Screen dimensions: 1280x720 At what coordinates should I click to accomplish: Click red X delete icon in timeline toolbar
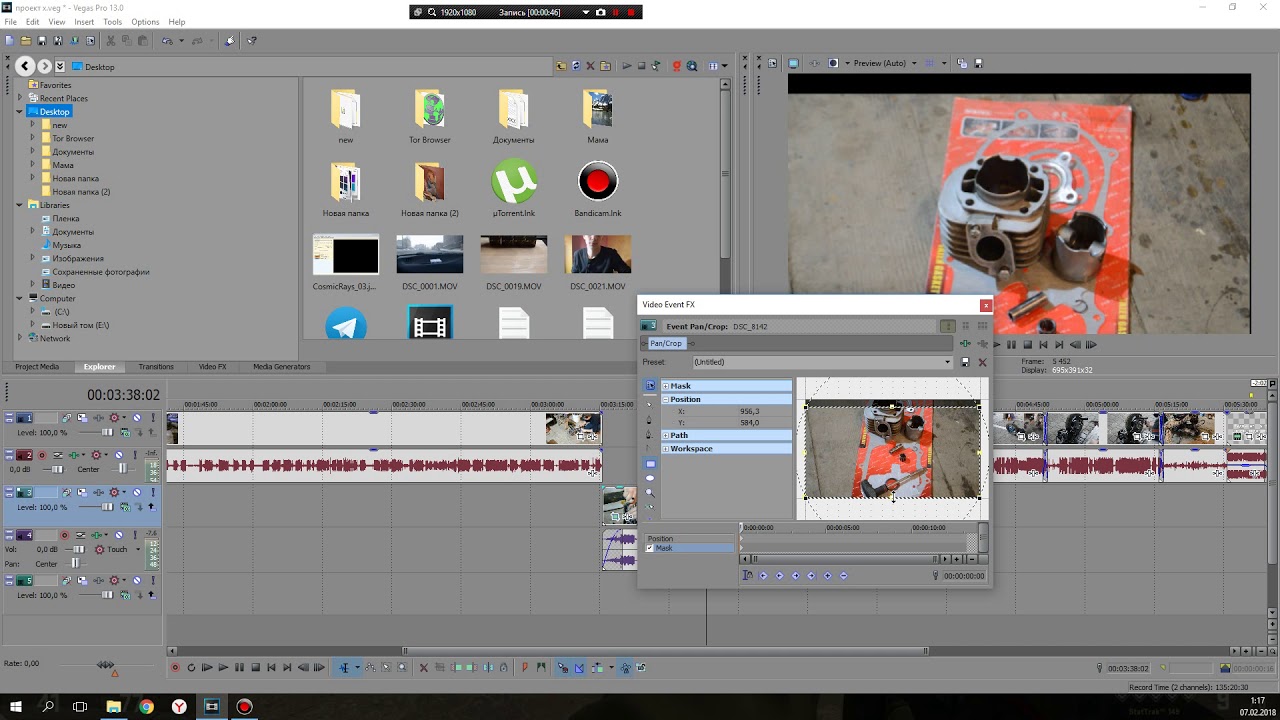click(x=424, y=667)
